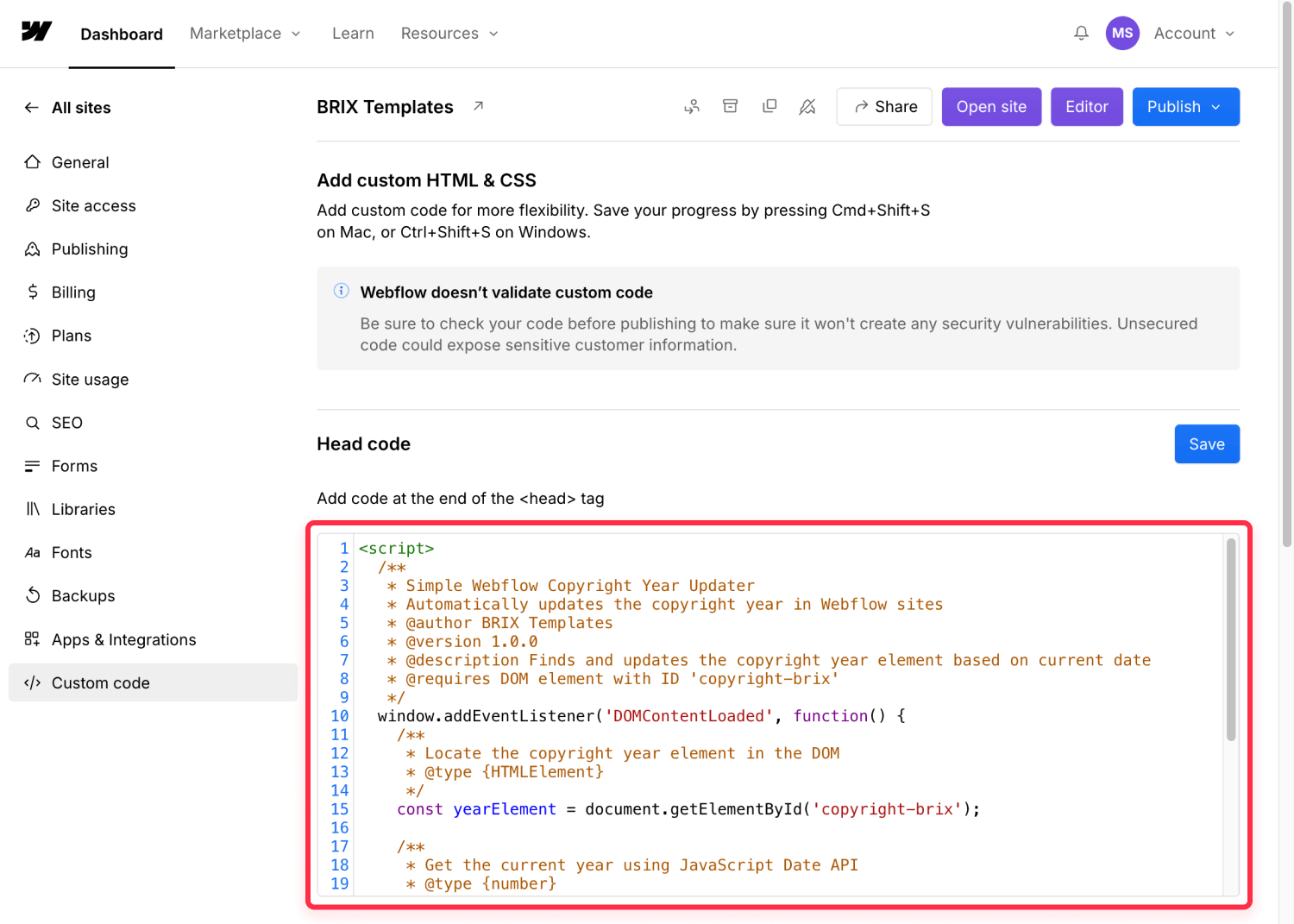Image resolution: width=1294 pixels, height=924 pixels.
Task: Switch to the Dashboard tab
Action: [x=122, y=34]
